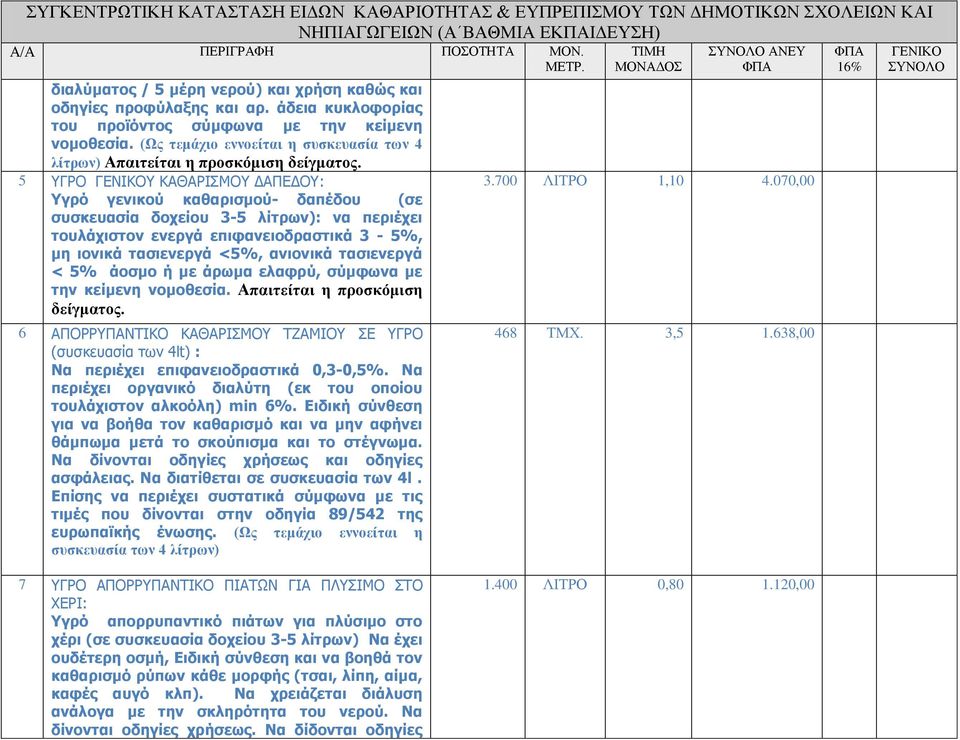Click text 'διαλύματος / 5 μέρη νερού)'
960x740 pixels.
tap(156, 90)
